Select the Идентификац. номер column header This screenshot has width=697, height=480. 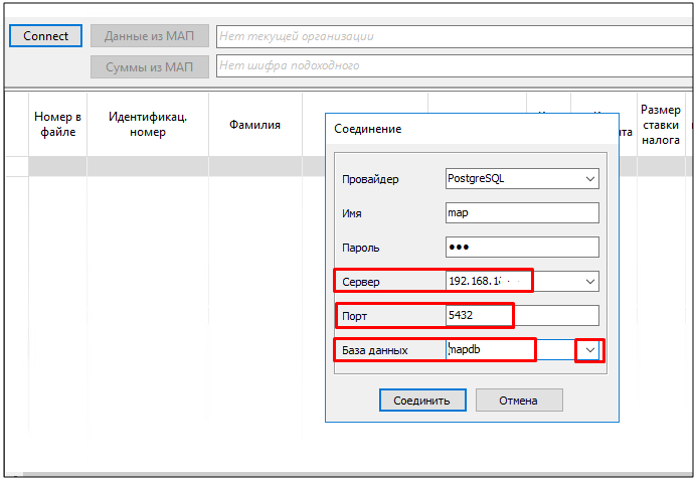click(147, 125)
